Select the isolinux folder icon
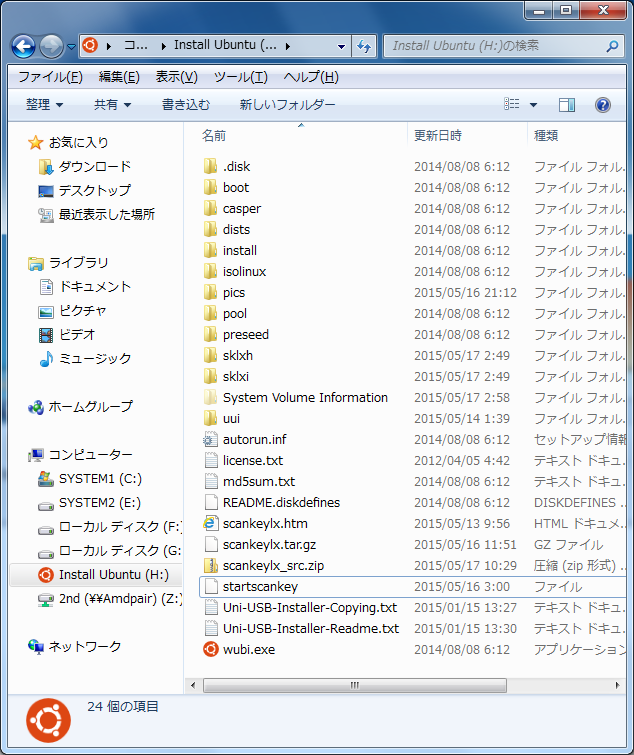The height and width of the screenshot is (755, 634). pyautogui.click(x=210, y=272)
